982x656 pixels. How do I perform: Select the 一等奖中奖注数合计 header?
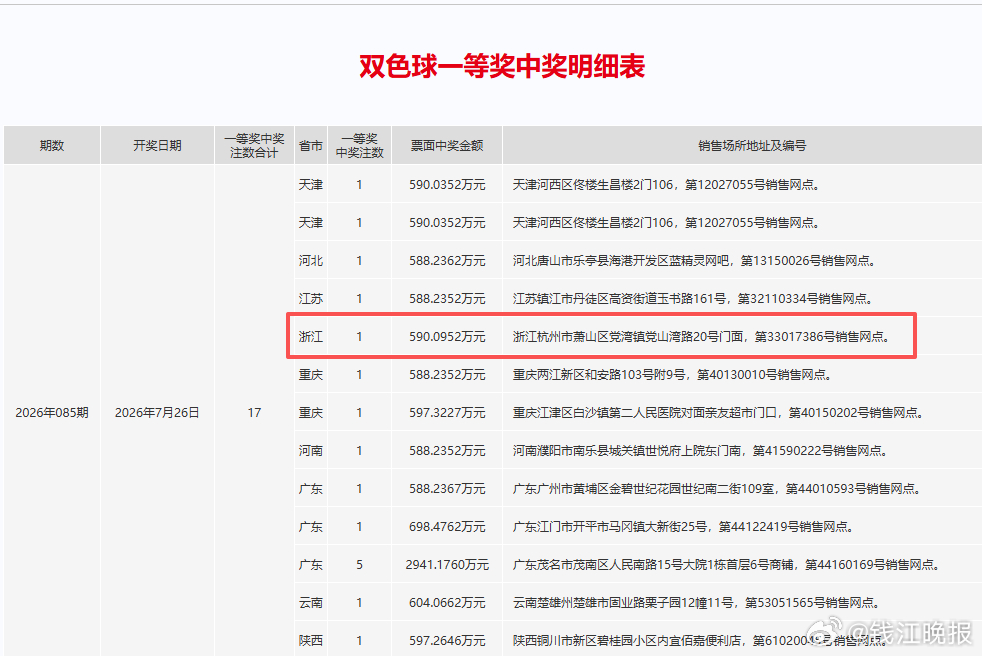254,145
